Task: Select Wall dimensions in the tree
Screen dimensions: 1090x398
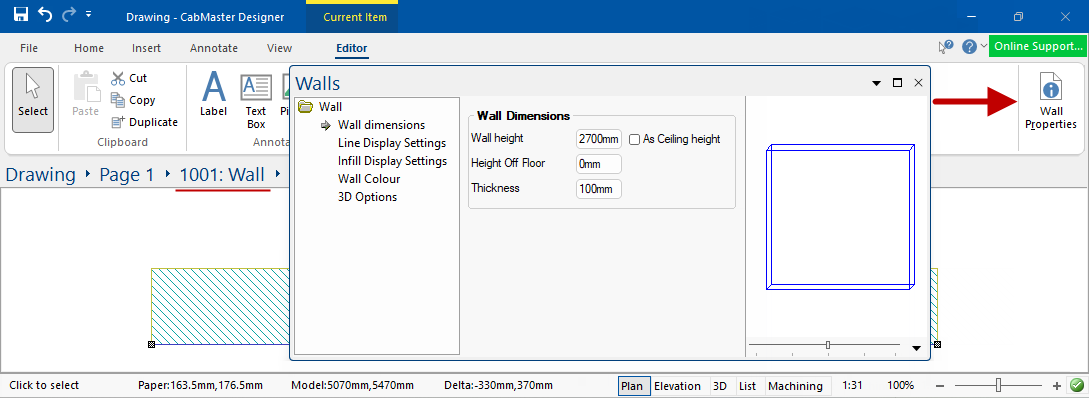Action: [381, 125]
